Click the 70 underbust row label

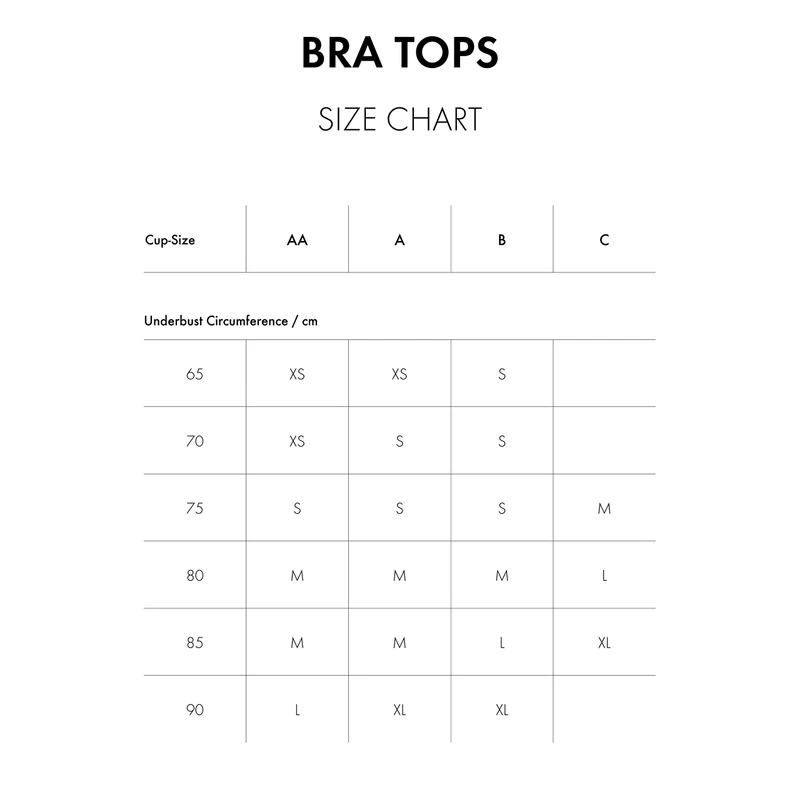195,441
